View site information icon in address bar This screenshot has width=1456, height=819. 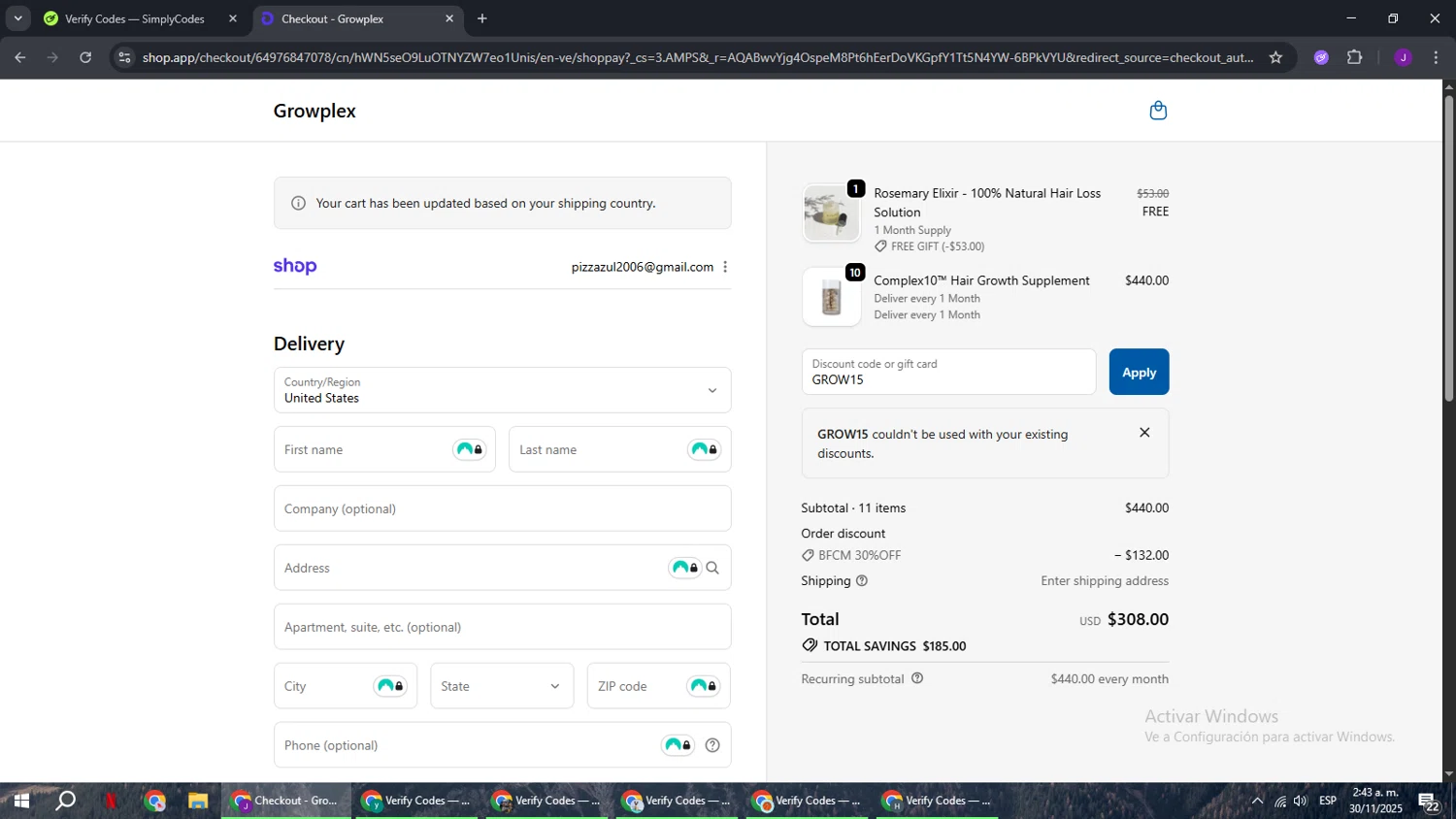123,57
